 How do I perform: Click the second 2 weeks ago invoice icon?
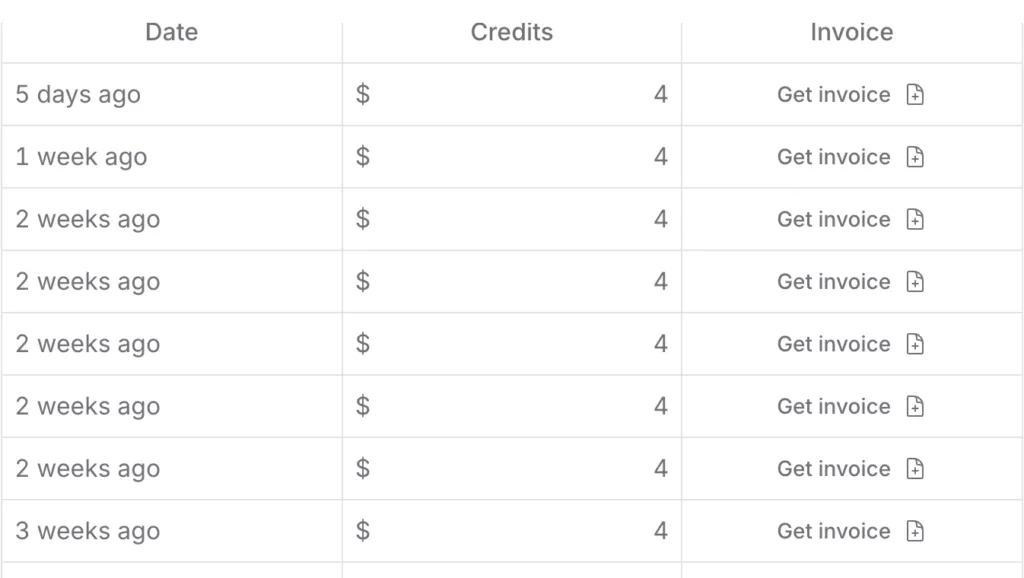point(915,282)
